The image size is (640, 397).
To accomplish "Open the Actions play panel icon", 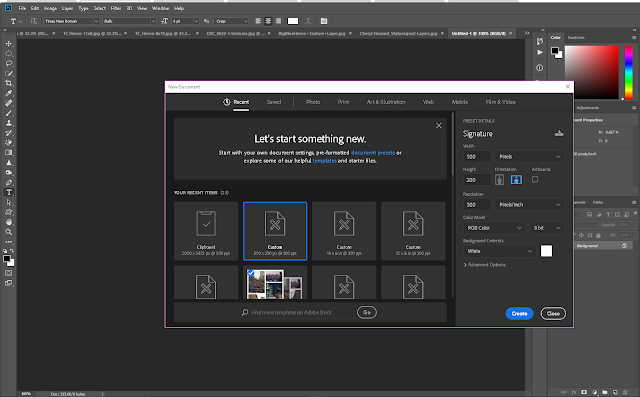I will tap(540, 52).
